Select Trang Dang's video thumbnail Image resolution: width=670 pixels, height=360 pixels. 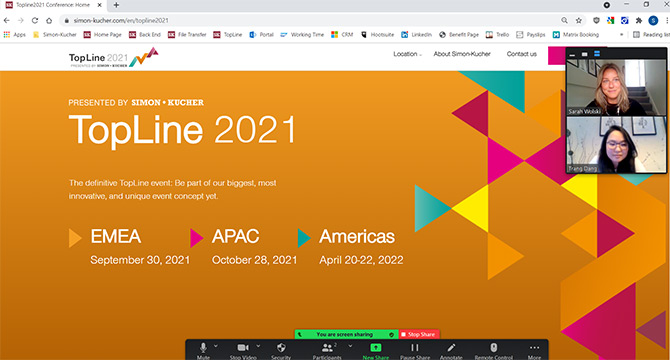click(616, 145)
